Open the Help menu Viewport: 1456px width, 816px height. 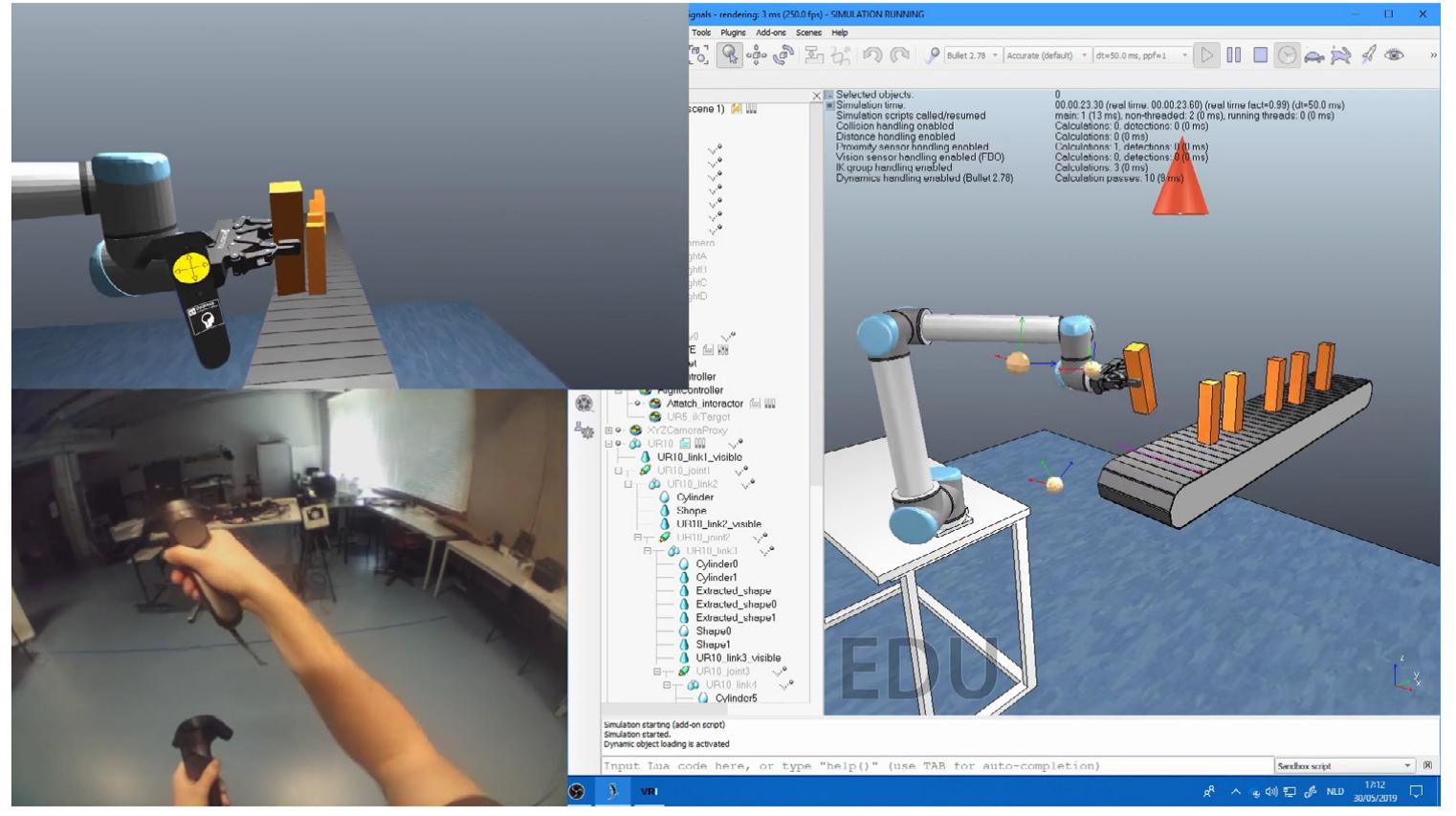click(839, 33)
